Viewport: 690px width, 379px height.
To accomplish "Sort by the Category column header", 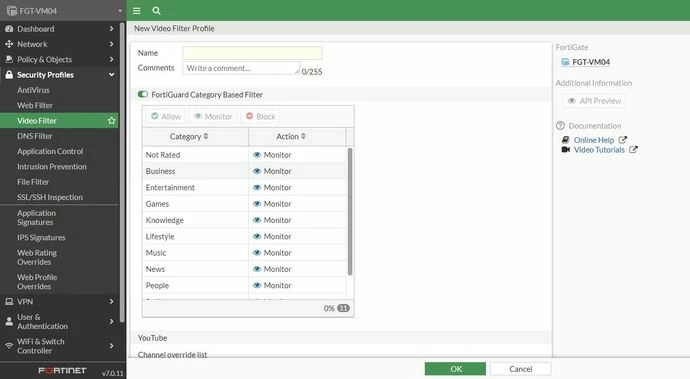I will tap(195, 137).
